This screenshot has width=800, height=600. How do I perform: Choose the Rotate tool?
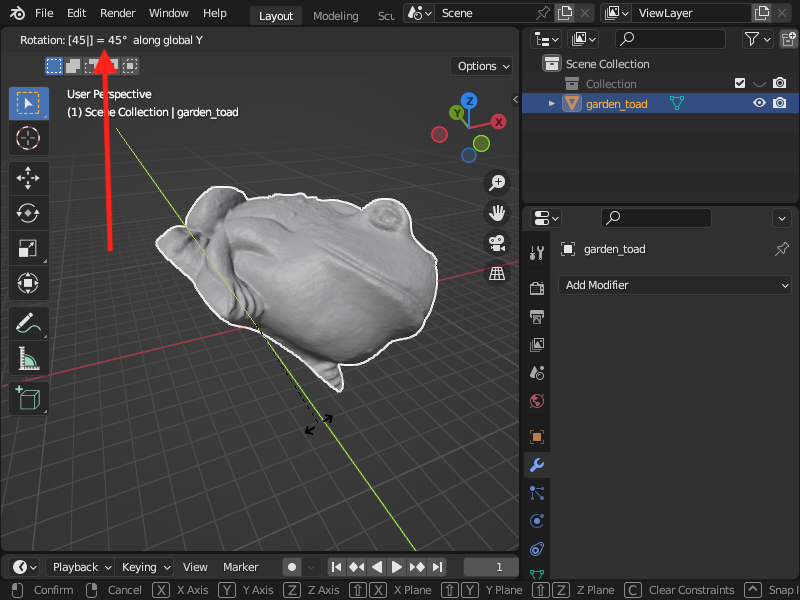coord(29,213)
